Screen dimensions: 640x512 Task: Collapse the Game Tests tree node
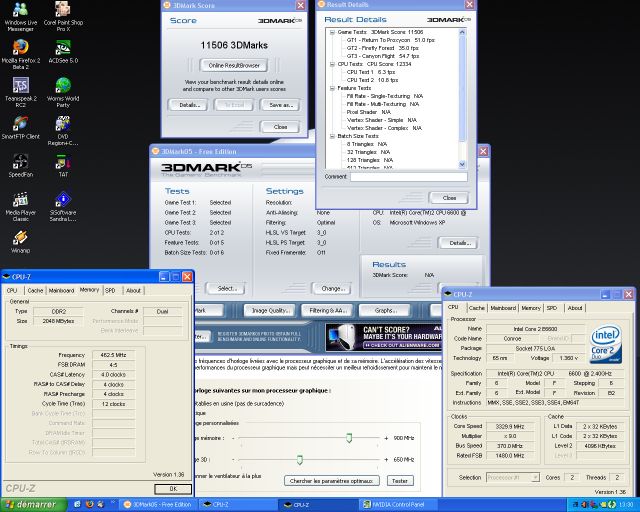332,32
